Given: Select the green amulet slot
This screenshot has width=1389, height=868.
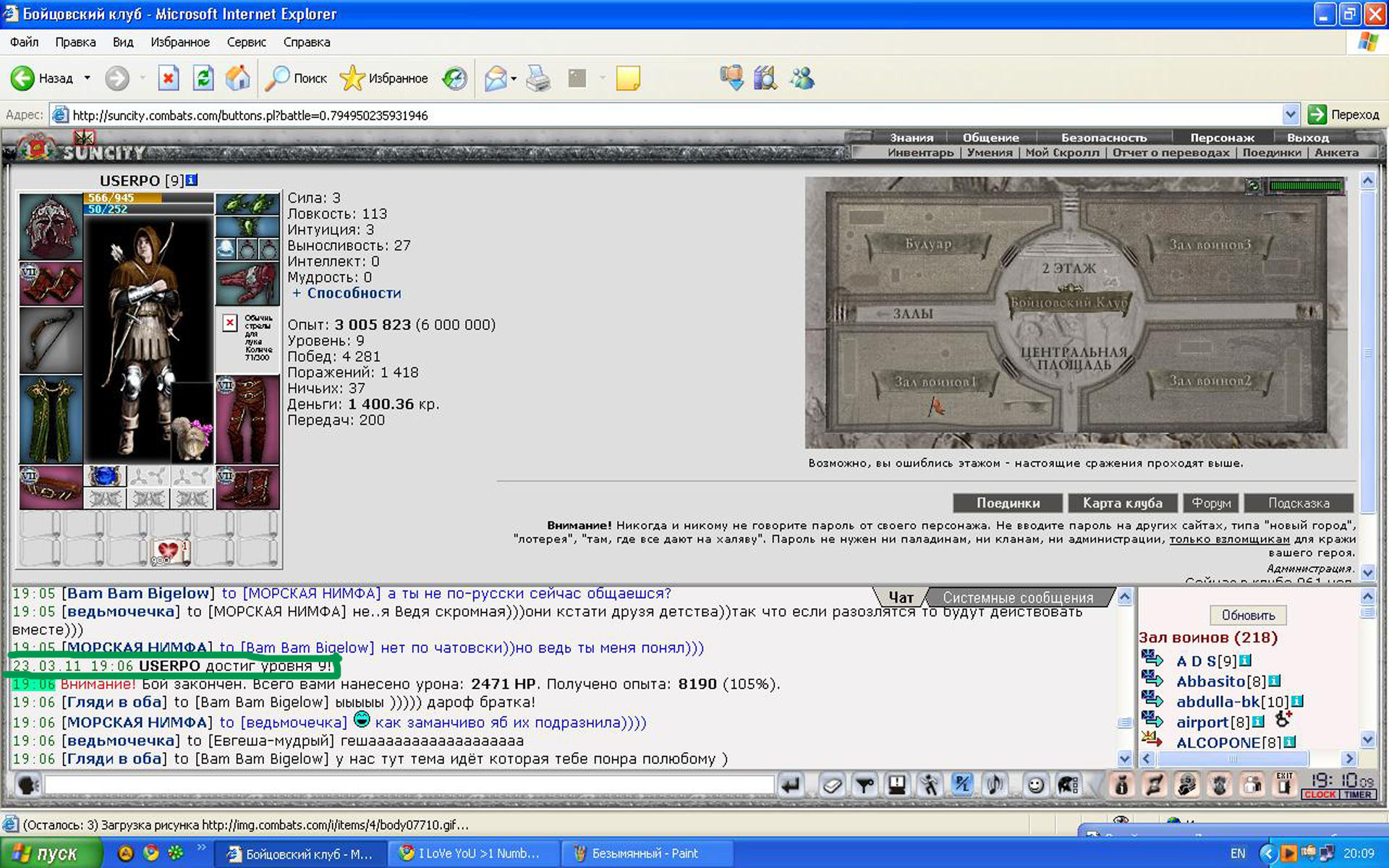Looking at the screenshot, I should click(x=247, y=227).
